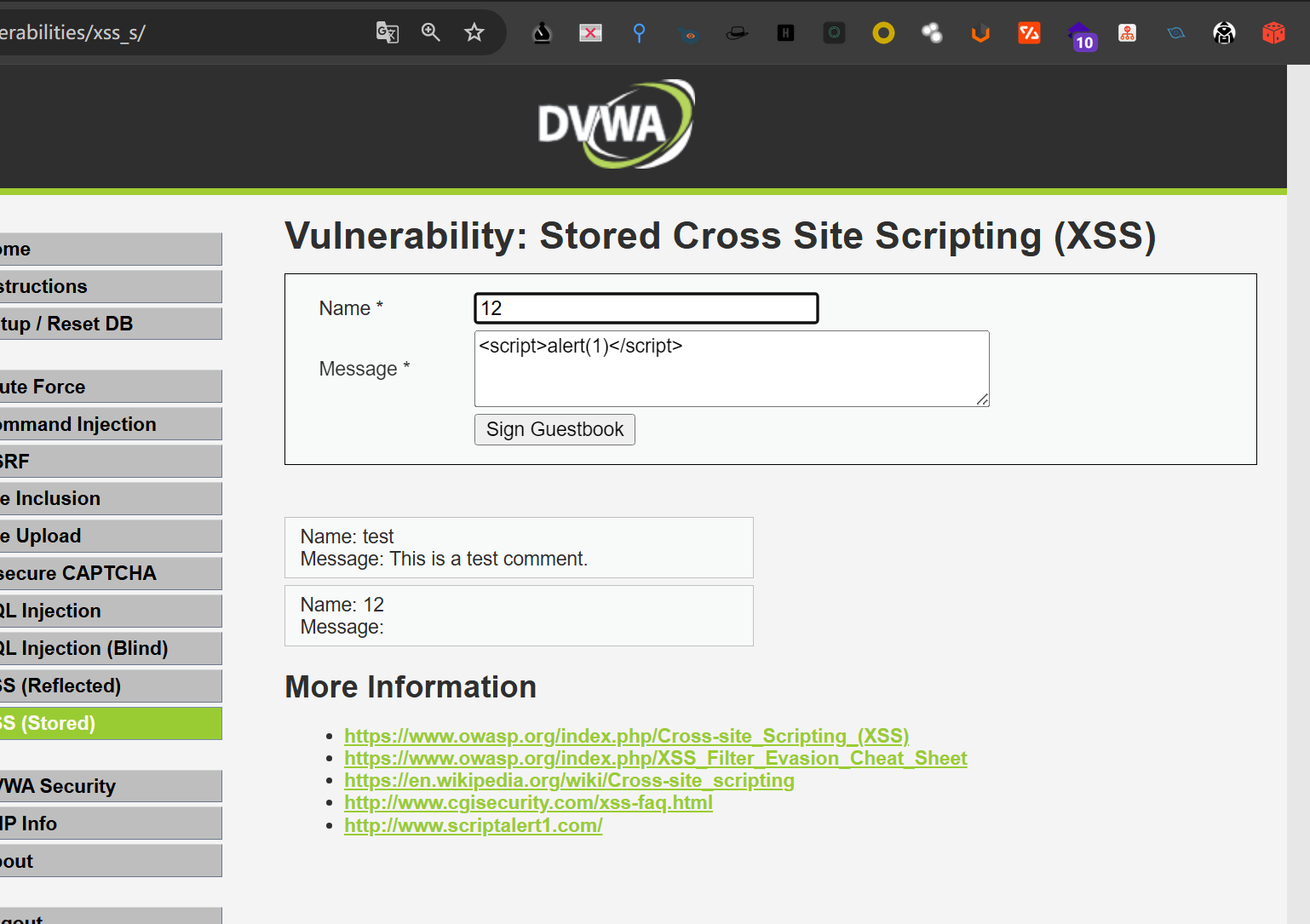Select XSS (Reflected) in sidebar
1310x924 pixels.
111,686
